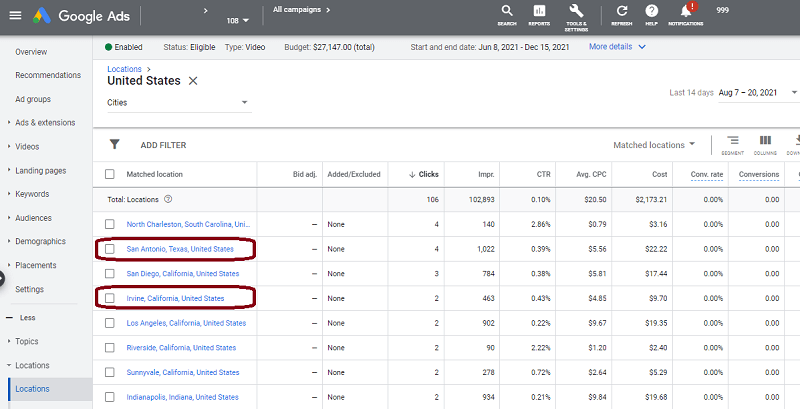800x409 pixels.
Task: Check the San Antonio row checkbox
Action: pyautogui.click(x=110, y=249)
